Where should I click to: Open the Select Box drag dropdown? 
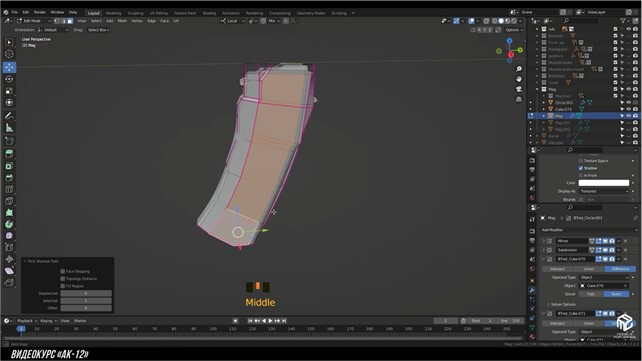(x=98, y=30)
